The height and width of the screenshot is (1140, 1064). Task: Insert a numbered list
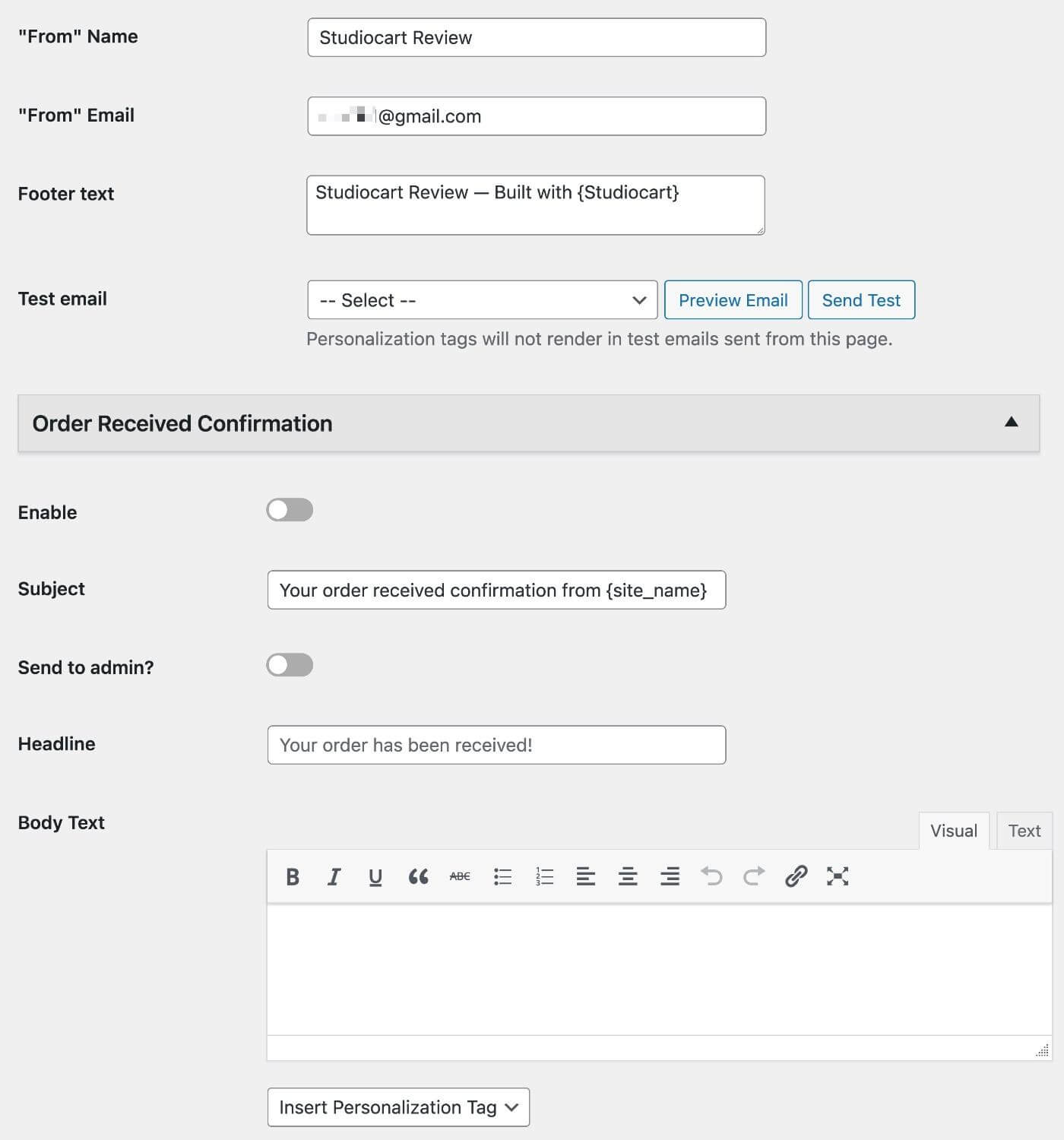[544, 876]
